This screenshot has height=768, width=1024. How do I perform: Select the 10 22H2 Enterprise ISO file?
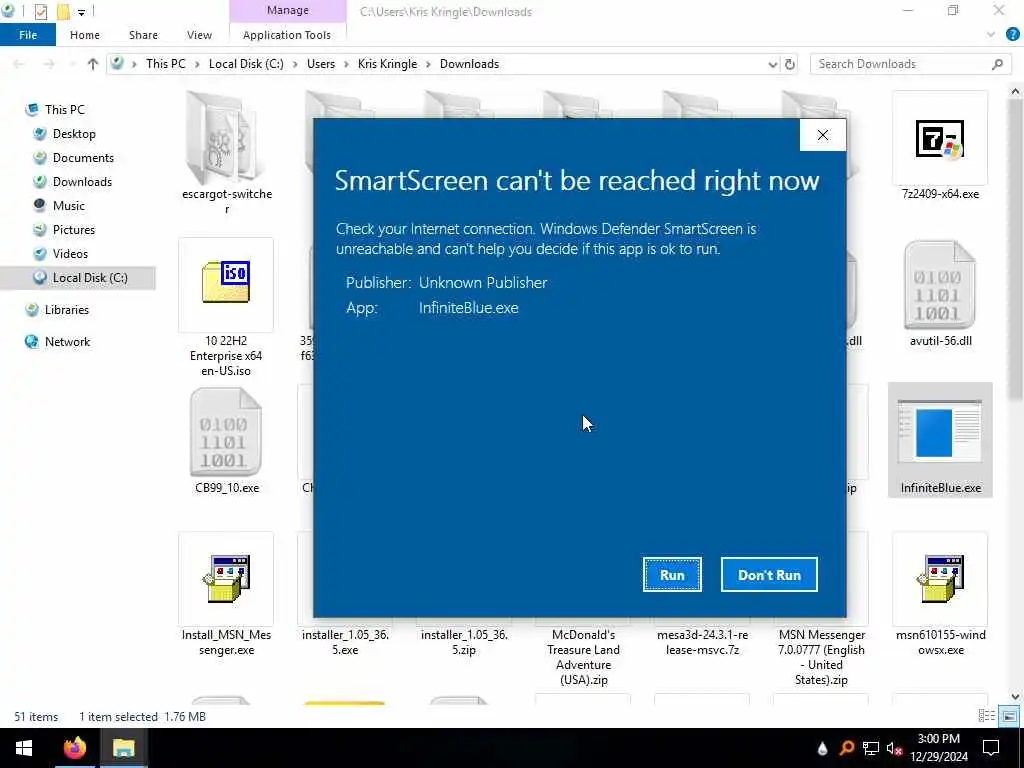tap(226, 307)
